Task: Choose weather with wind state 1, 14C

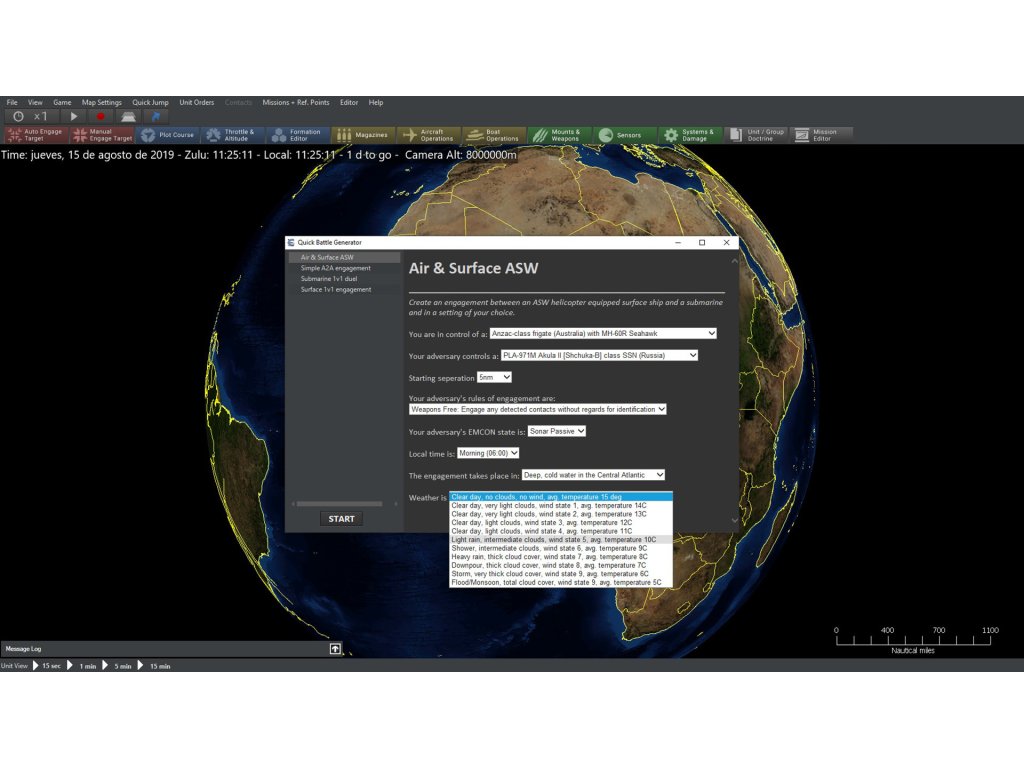Action: point(561,505)
